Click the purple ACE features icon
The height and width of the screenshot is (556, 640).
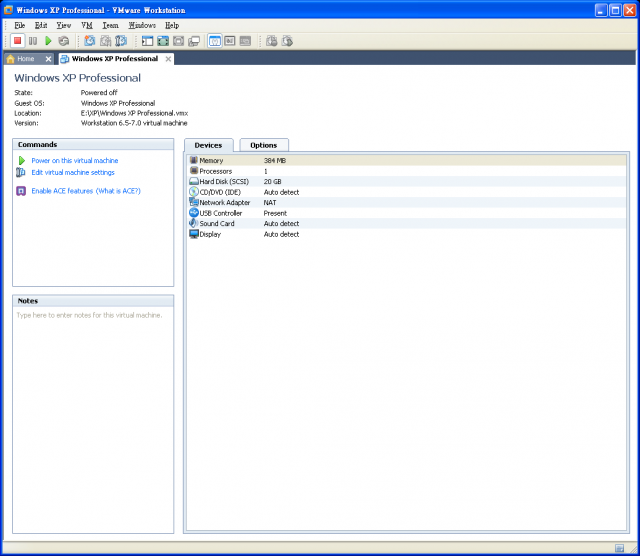(x=21, y=191)
